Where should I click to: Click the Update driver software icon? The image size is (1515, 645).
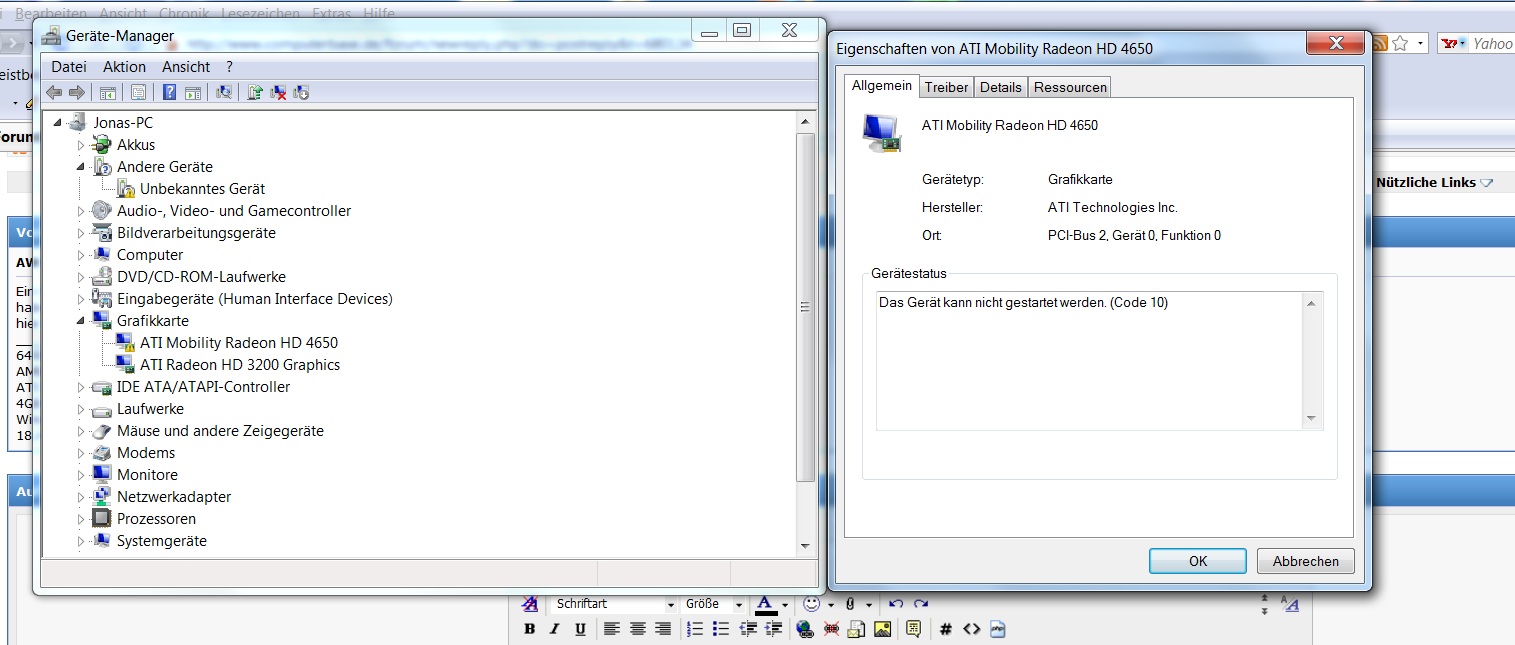[x=255, y=92]
